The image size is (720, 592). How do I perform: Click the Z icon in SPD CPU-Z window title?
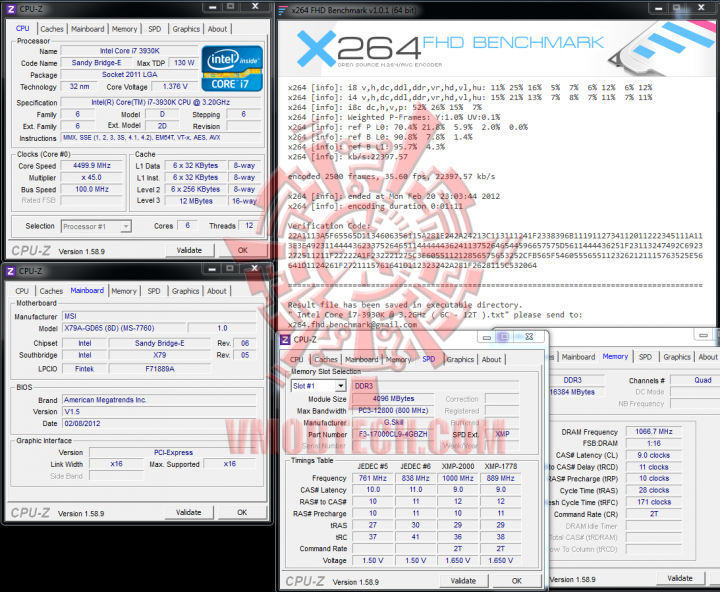point(285,339)
